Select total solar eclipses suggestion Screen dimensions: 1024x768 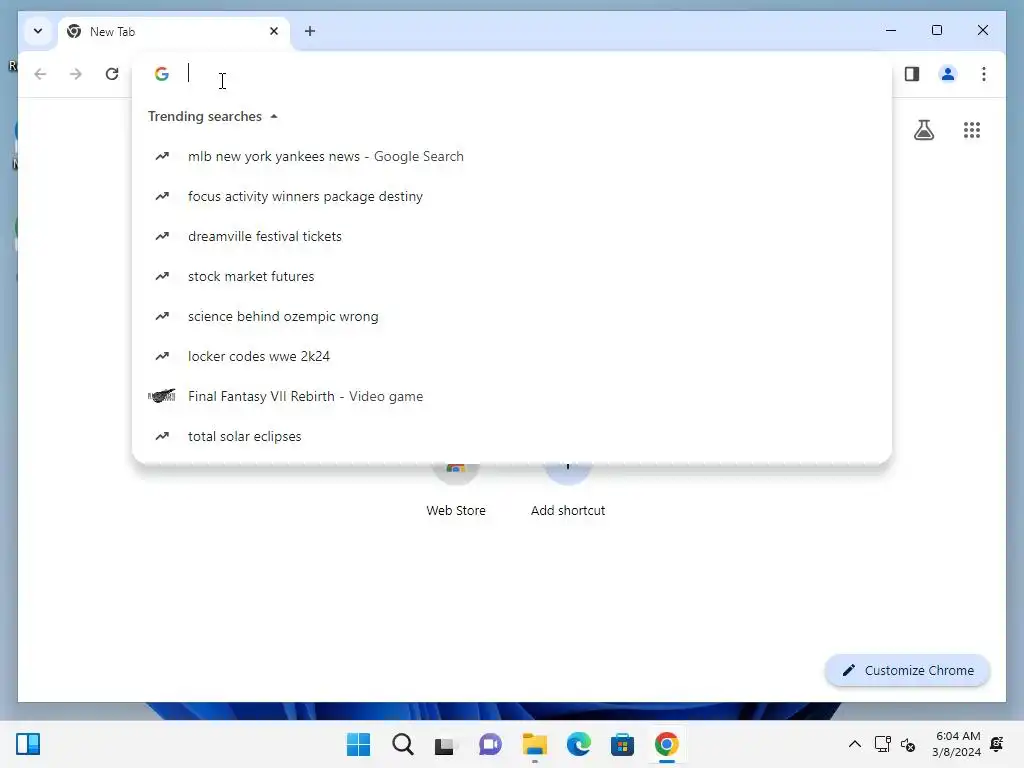point(511,436)
